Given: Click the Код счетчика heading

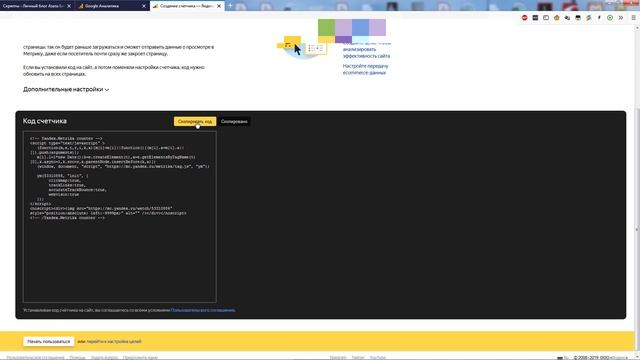Looking at the screenshot, I should click(x=45, y=121).
